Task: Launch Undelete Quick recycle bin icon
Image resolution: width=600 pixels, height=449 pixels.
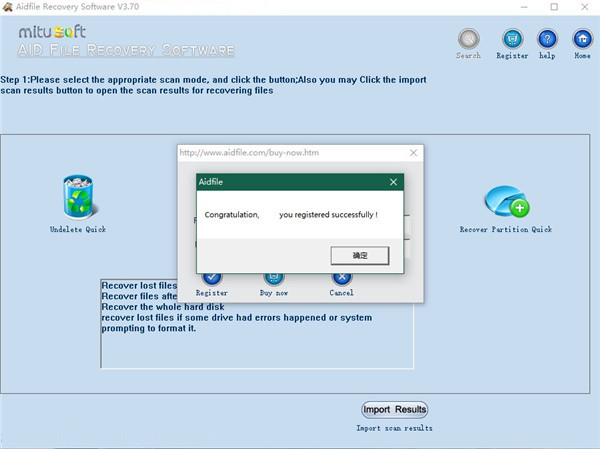Action: point(78,197)
